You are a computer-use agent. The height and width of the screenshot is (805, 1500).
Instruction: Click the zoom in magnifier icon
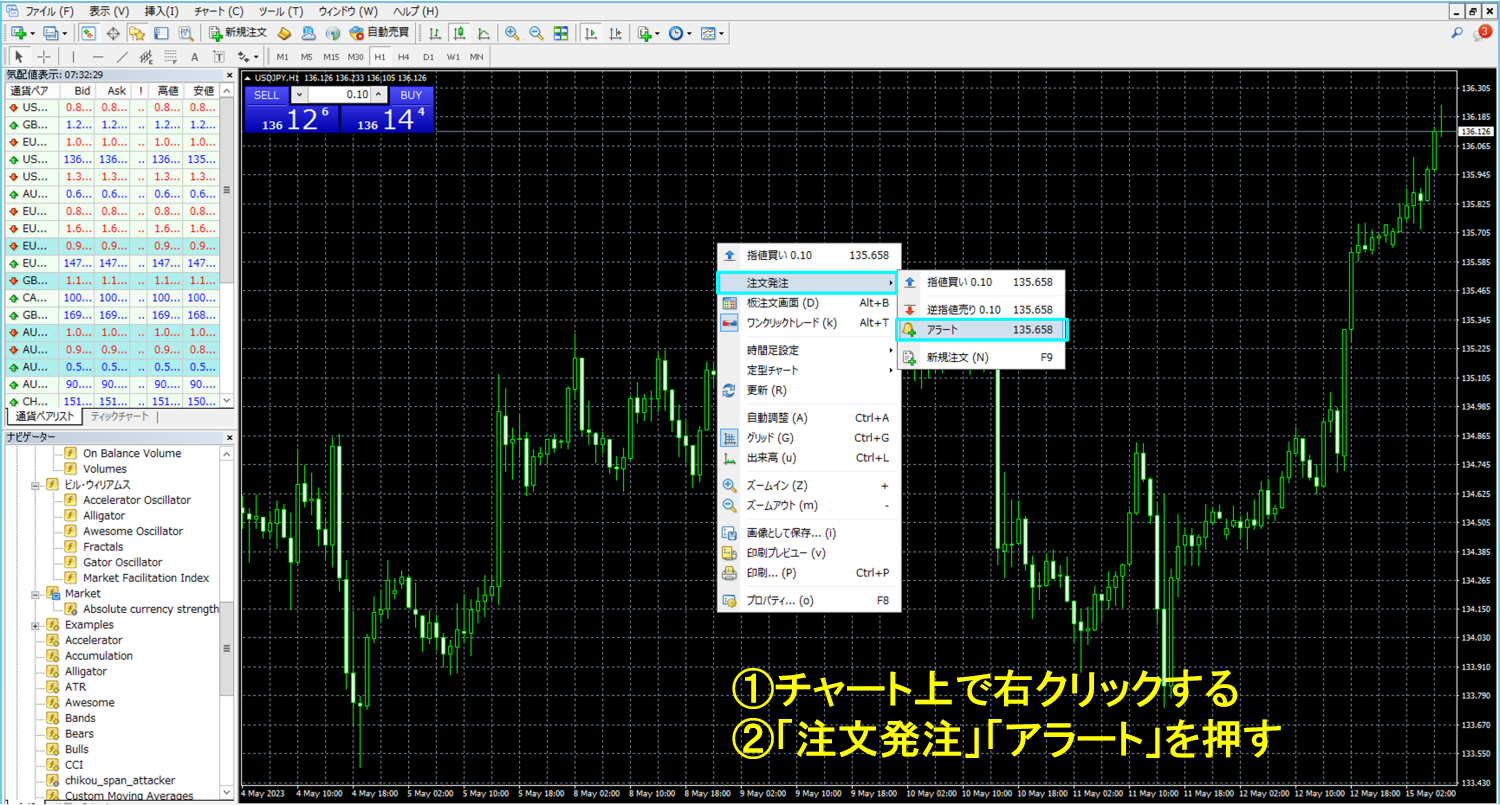pyautogui.click(x=512, y=33)
